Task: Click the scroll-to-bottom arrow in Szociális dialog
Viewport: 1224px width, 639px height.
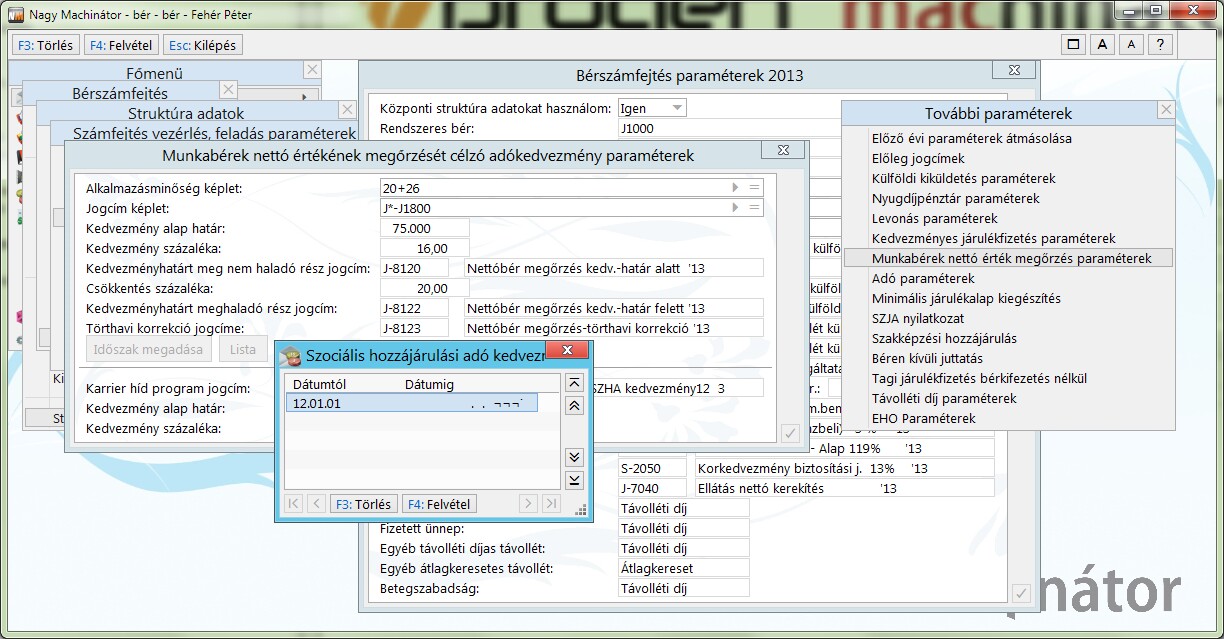Action: pos(574,480)
